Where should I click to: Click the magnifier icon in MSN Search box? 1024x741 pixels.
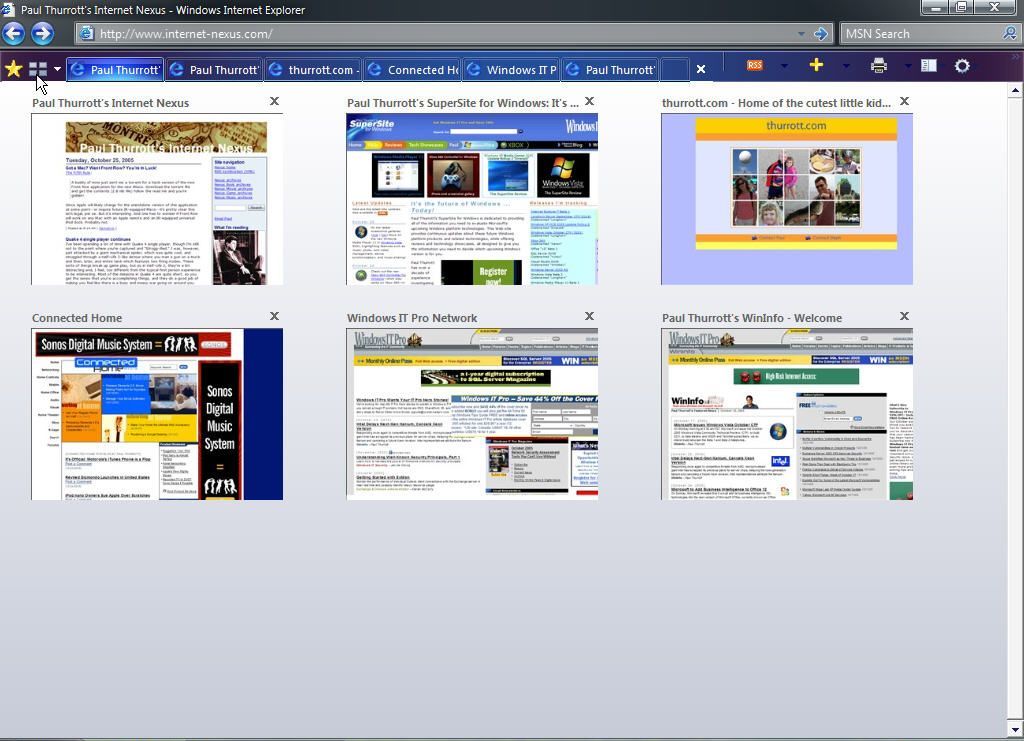(x=1010, y=33)
